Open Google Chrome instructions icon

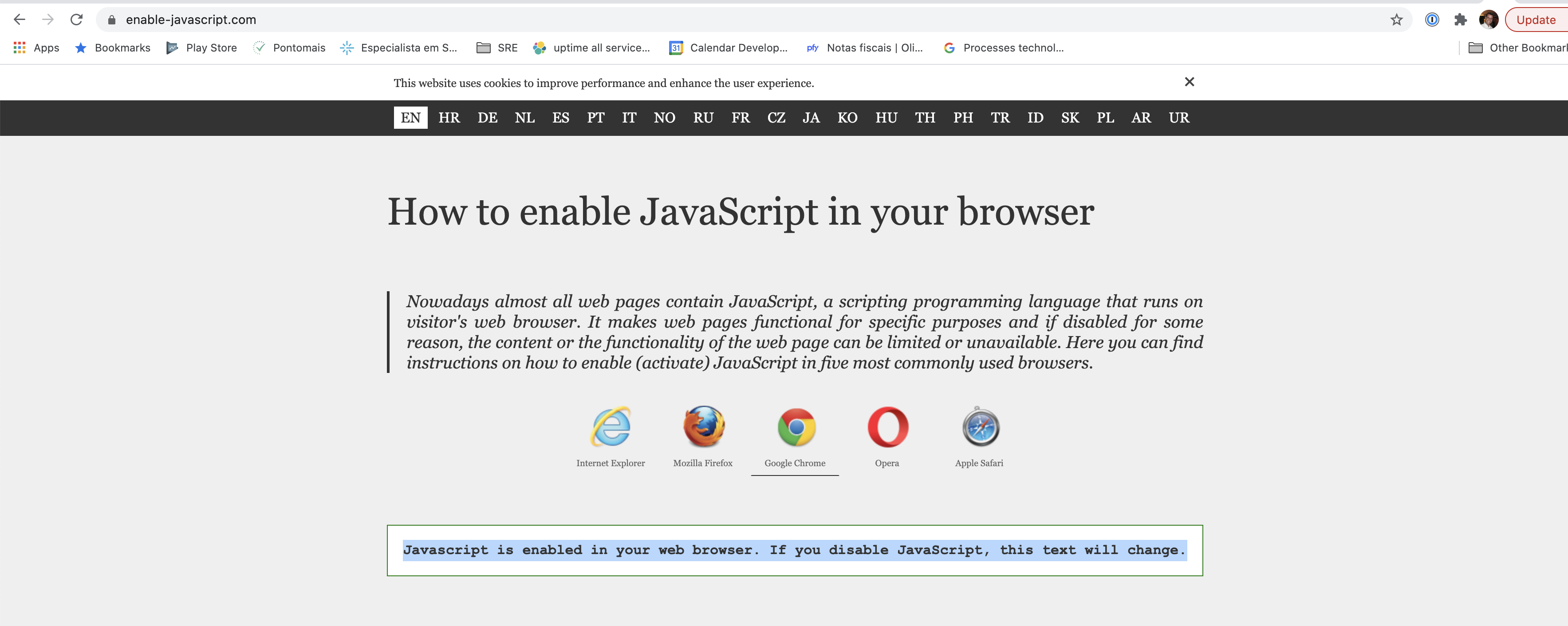tap(796, 427)
